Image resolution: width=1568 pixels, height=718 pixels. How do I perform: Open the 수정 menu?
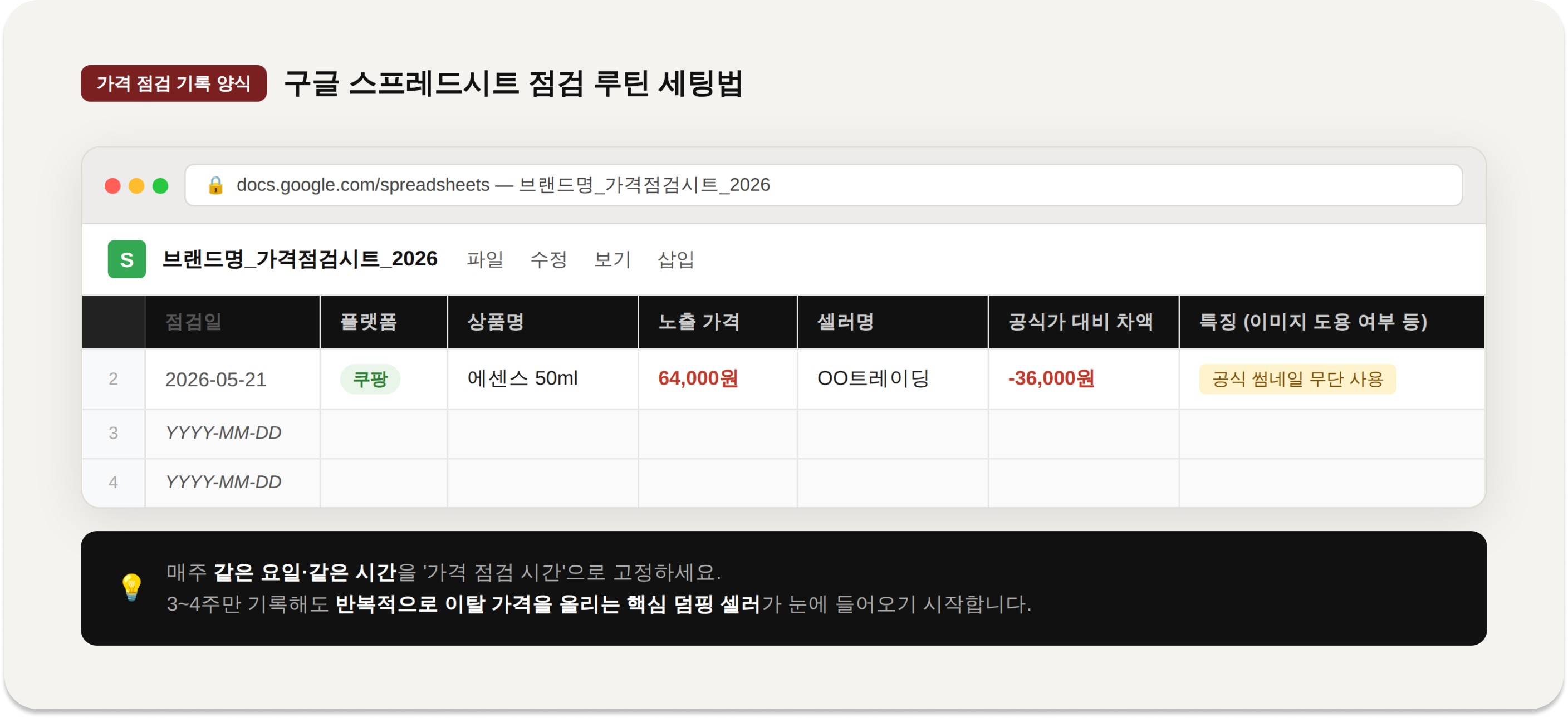pos(548,260)
